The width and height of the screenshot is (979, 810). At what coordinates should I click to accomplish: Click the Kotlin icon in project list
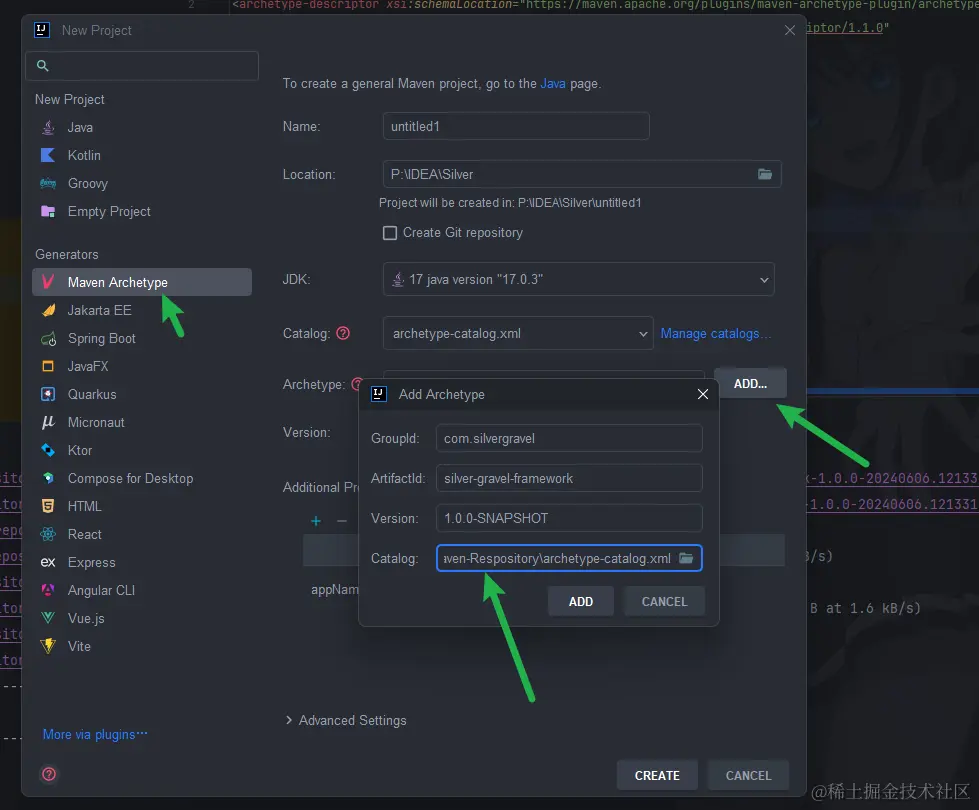pos(48,156)
